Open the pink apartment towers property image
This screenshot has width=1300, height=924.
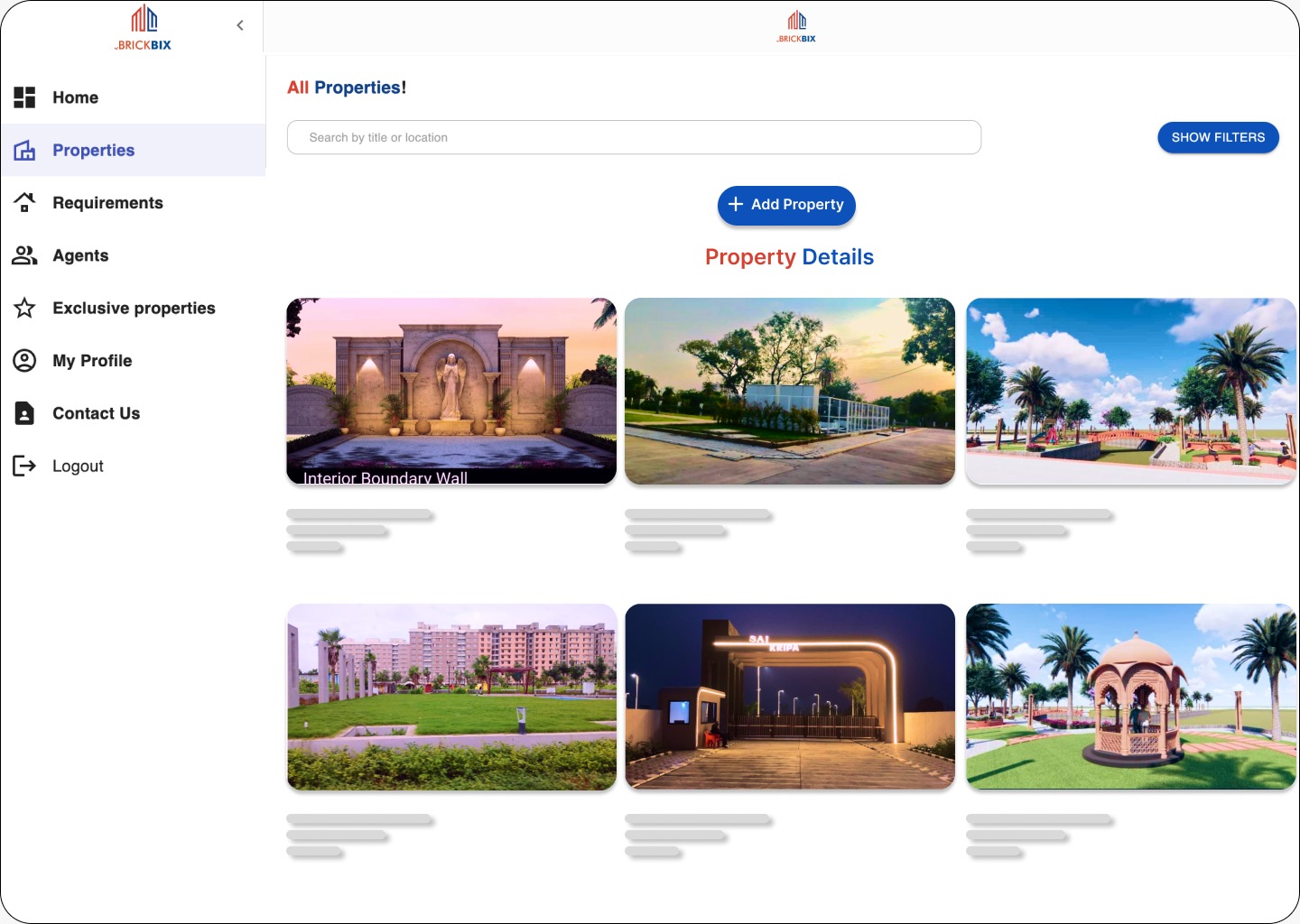(451, 697)
